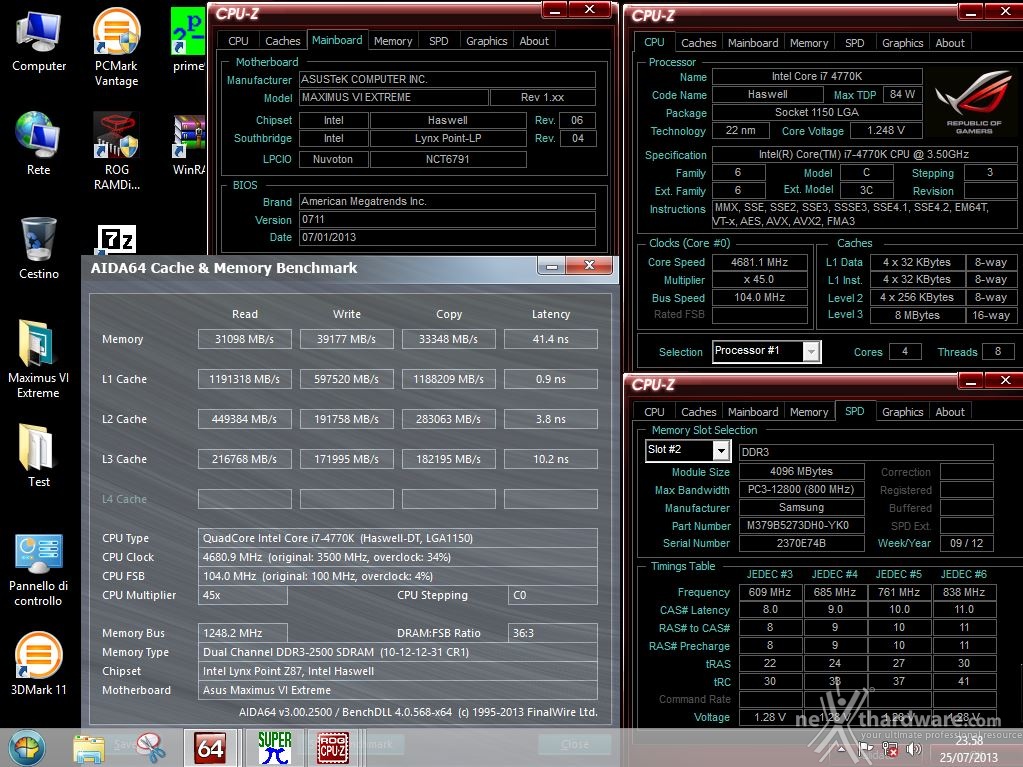Open the volume control tray icon
The width and height of the screenshot is (1023, 767).
tap(914, 749)
